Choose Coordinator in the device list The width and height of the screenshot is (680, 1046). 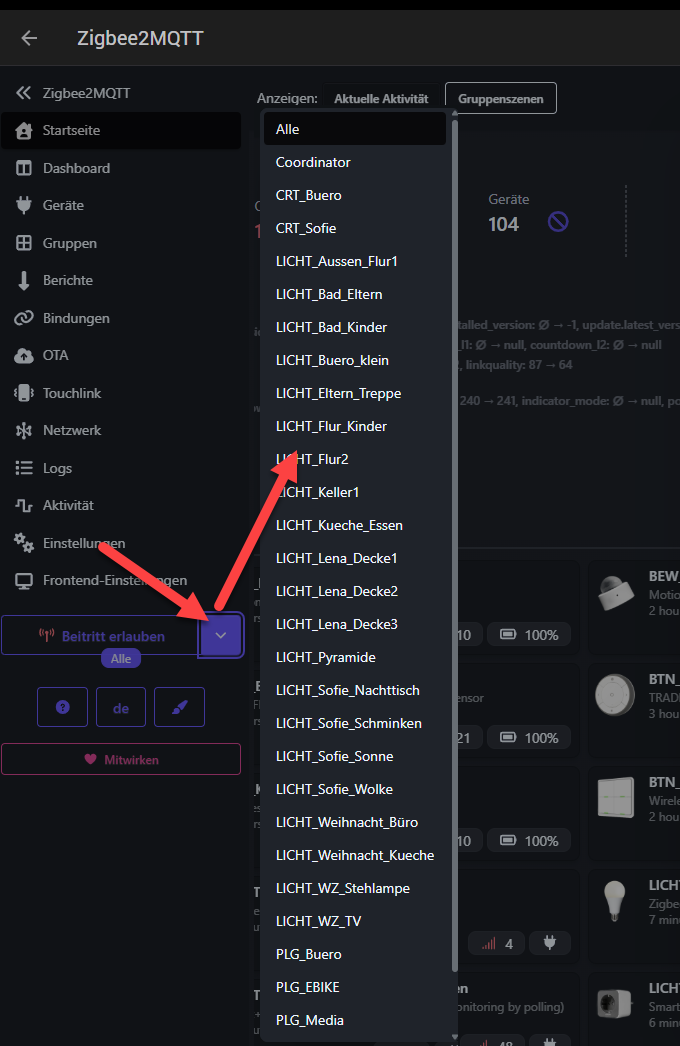coord(313,162)
